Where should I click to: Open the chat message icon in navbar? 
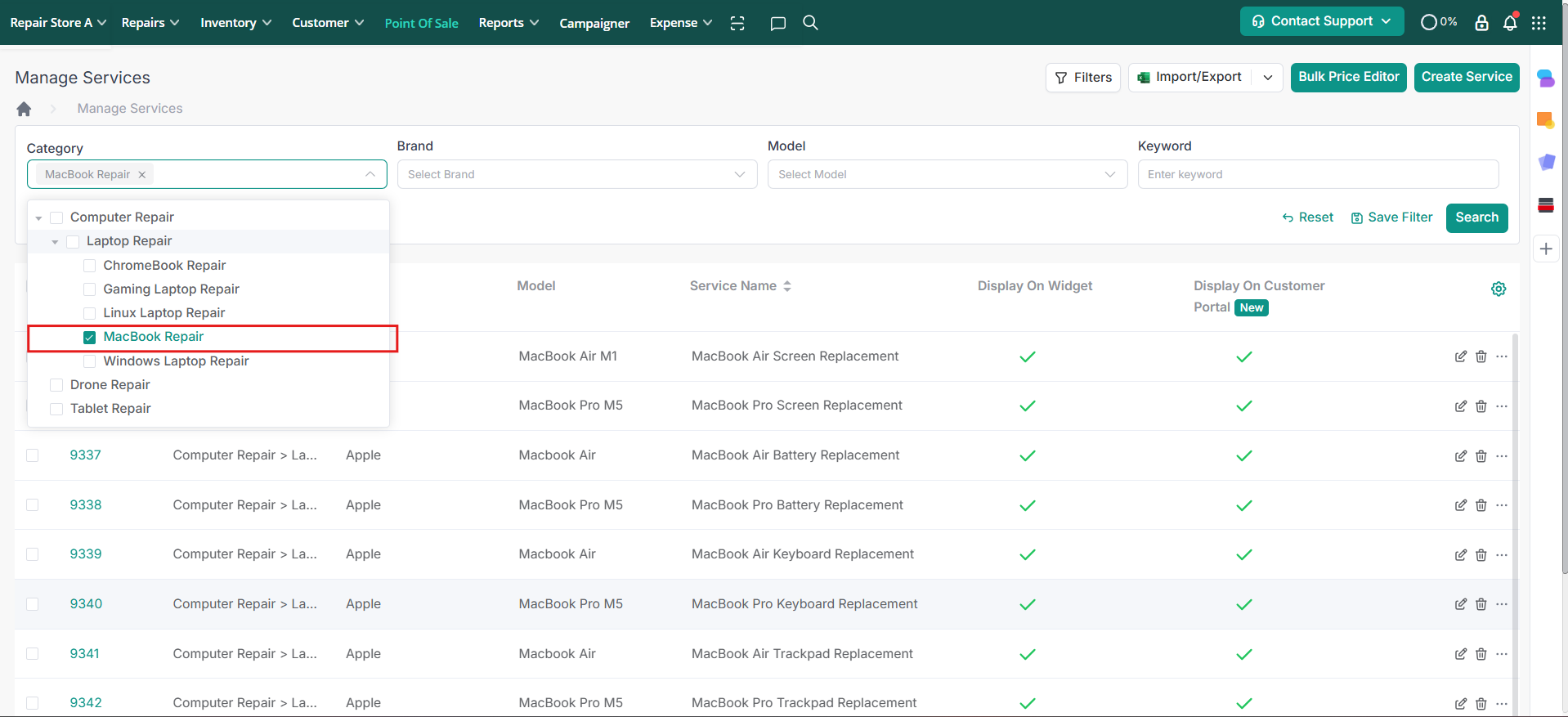777,23
